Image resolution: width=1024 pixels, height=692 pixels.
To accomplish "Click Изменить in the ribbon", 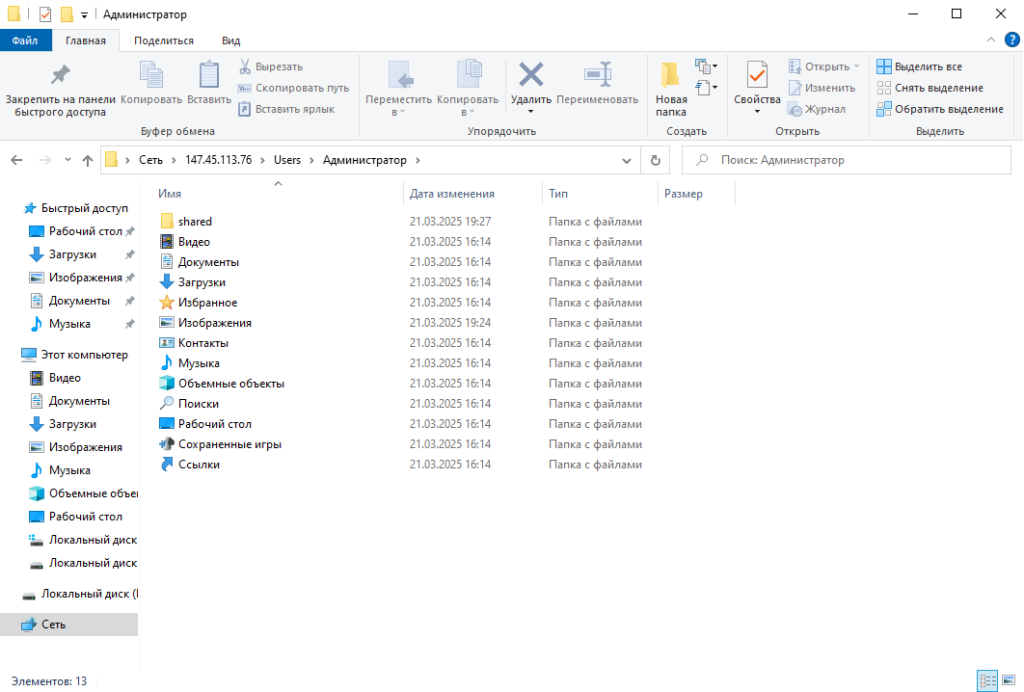I will click(822, 88).
